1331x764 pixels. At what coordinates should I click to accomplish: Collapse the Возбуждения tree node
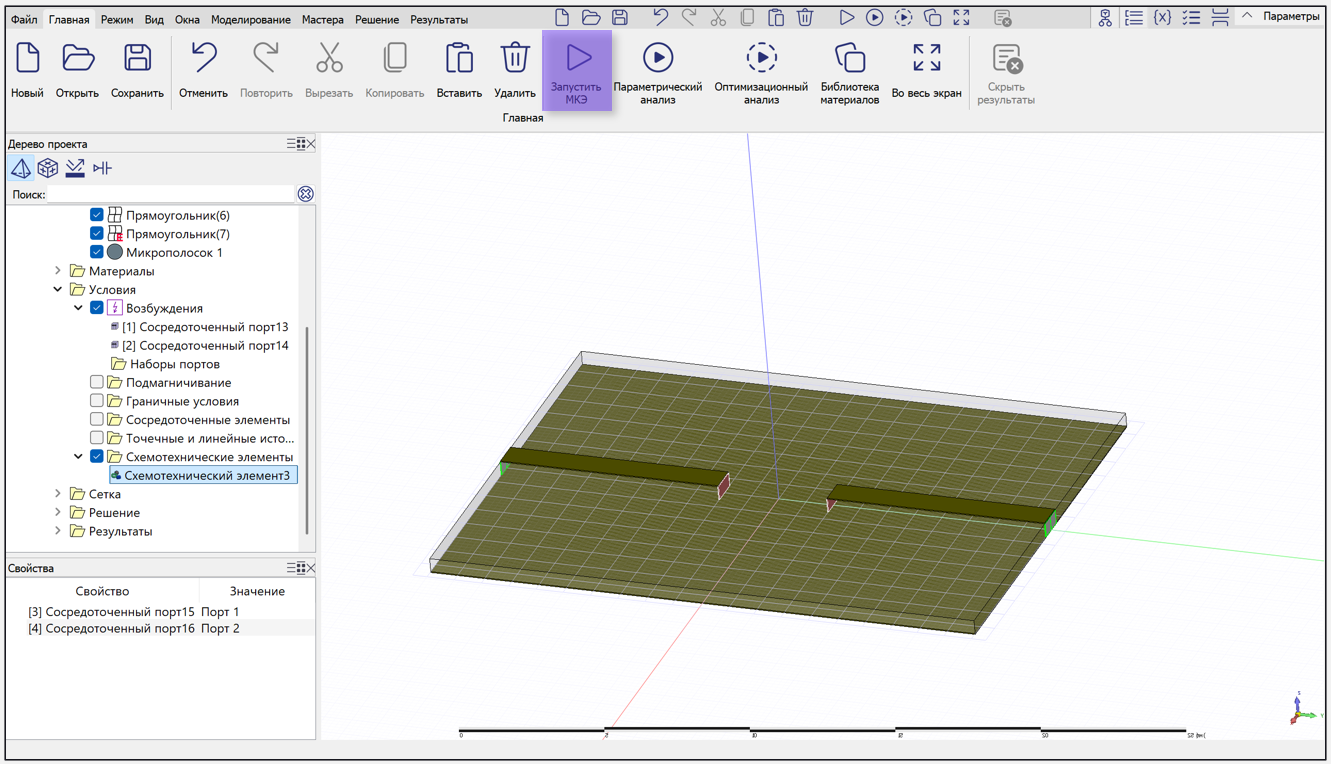[78, 308]
